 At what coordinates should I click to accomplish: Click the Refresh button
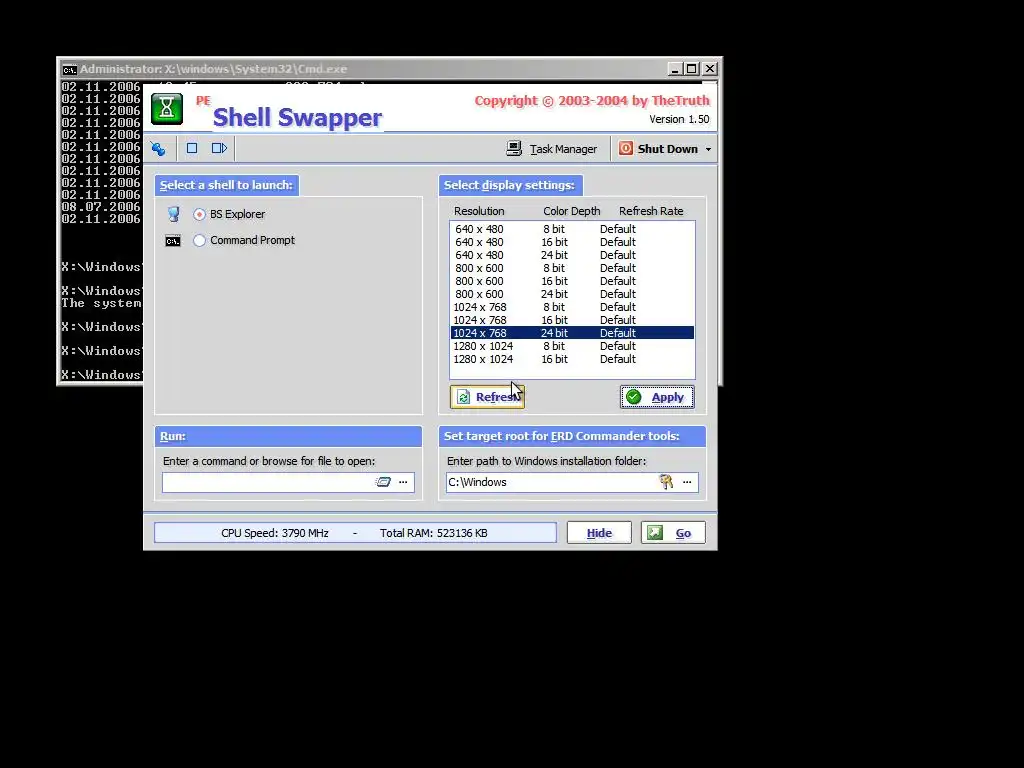(x=487, y=397)
